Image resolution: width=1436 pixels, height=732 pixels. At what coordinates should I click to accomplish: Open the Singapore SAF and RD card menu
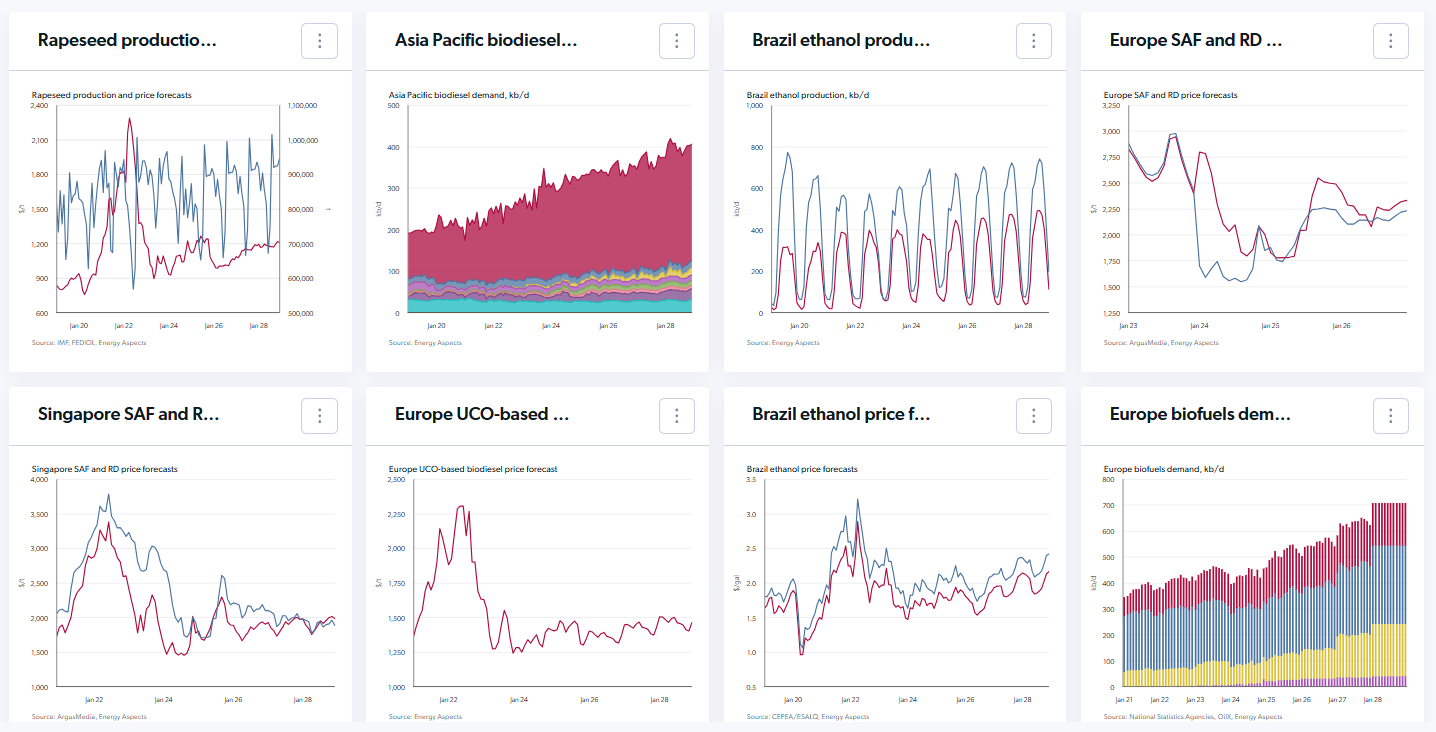click(319, 415)
